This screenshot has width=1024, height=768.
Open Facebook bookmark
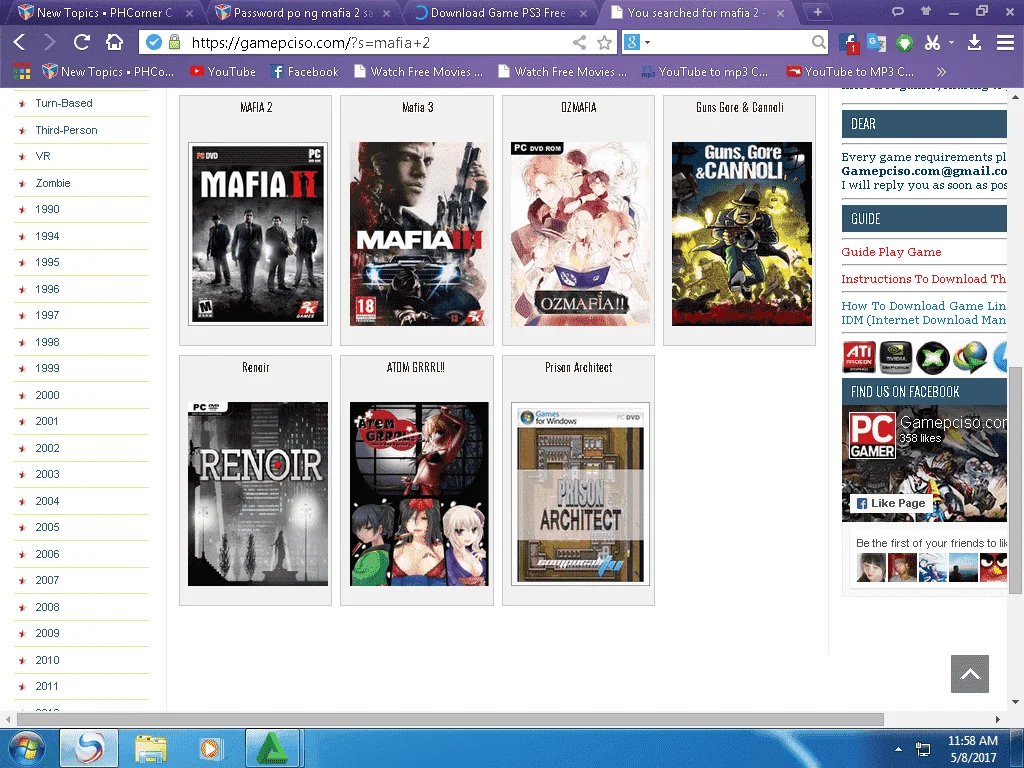(304, 72)
